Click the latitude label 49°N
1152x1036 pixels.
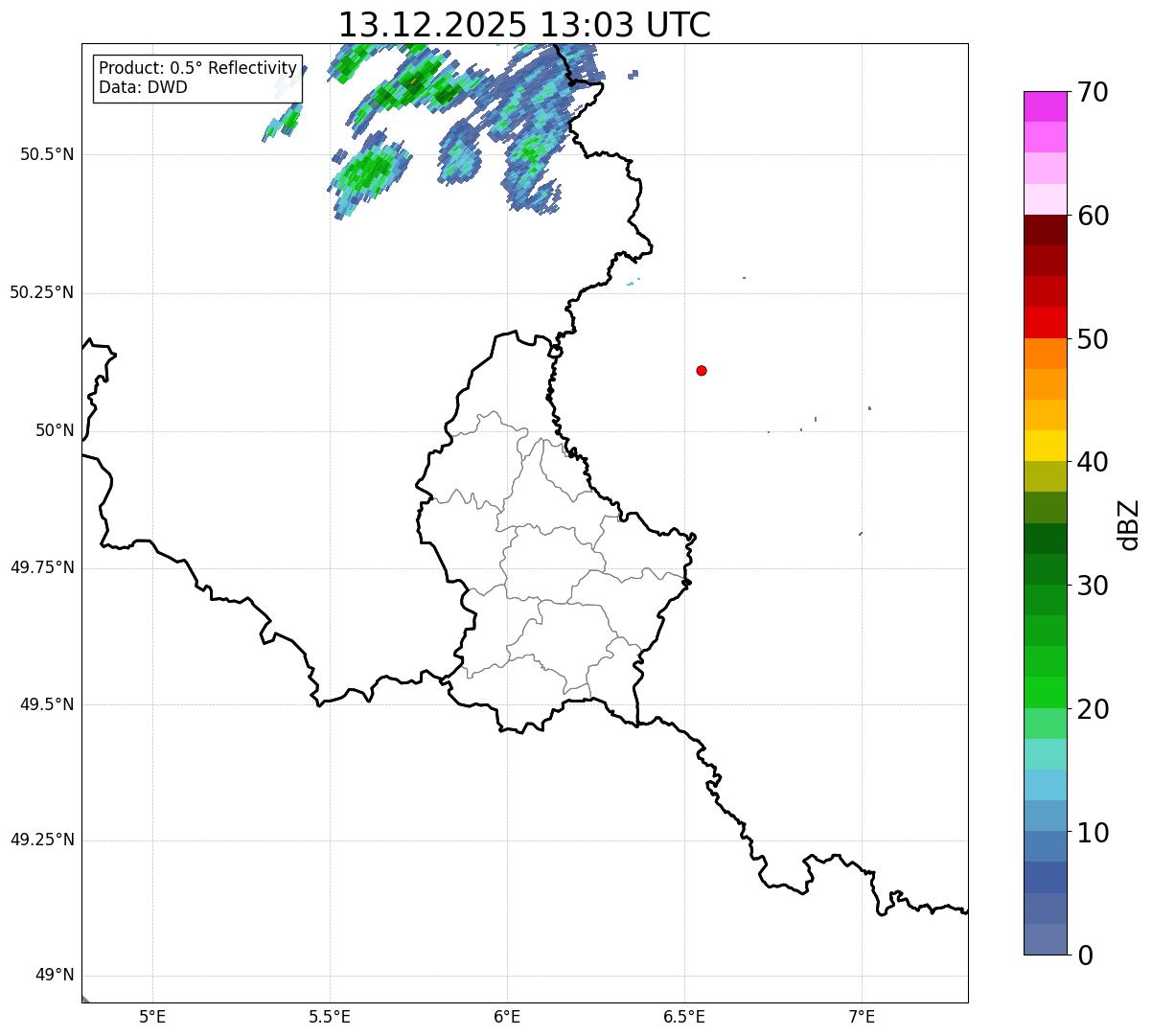point(55,976)
